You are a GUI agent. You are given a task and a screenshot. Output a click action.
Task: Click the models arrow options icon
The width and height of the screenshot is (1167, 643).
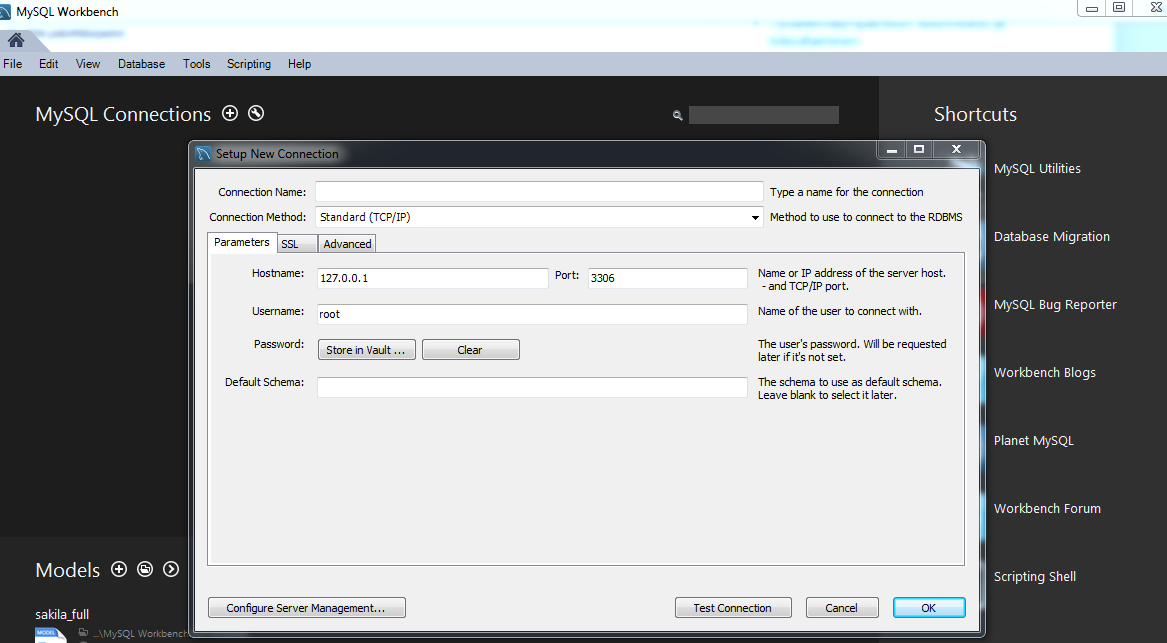click(171, 569)
